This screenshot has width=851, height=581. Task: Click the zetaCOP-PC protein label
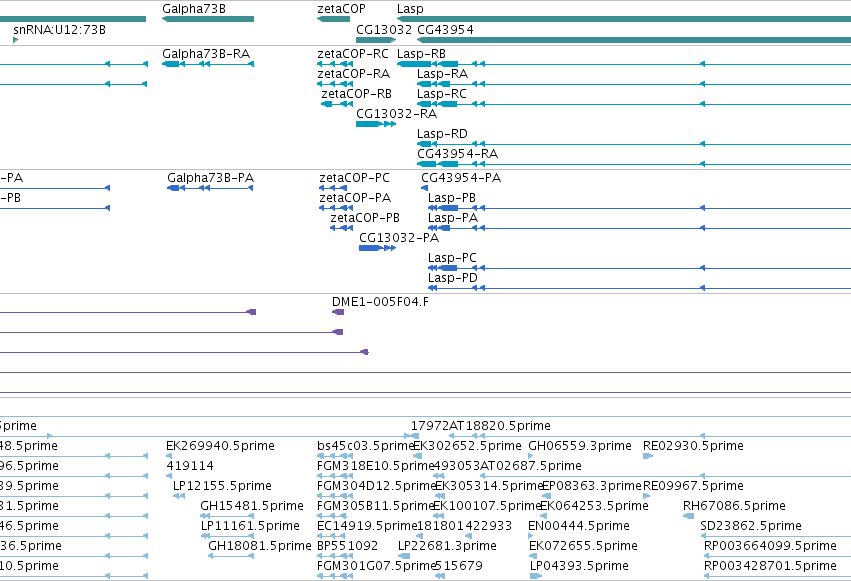pyautogui.click(x=354, y=178)
